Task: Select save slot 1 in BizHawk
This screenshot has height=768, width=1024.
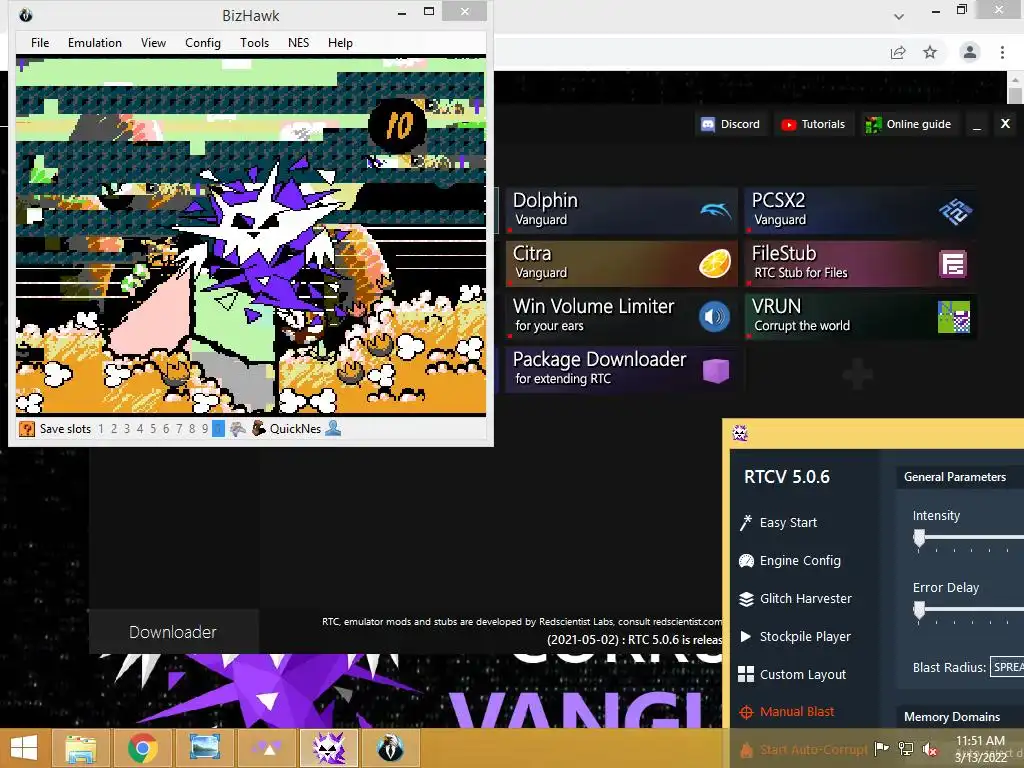Action: tap(101, 429)
